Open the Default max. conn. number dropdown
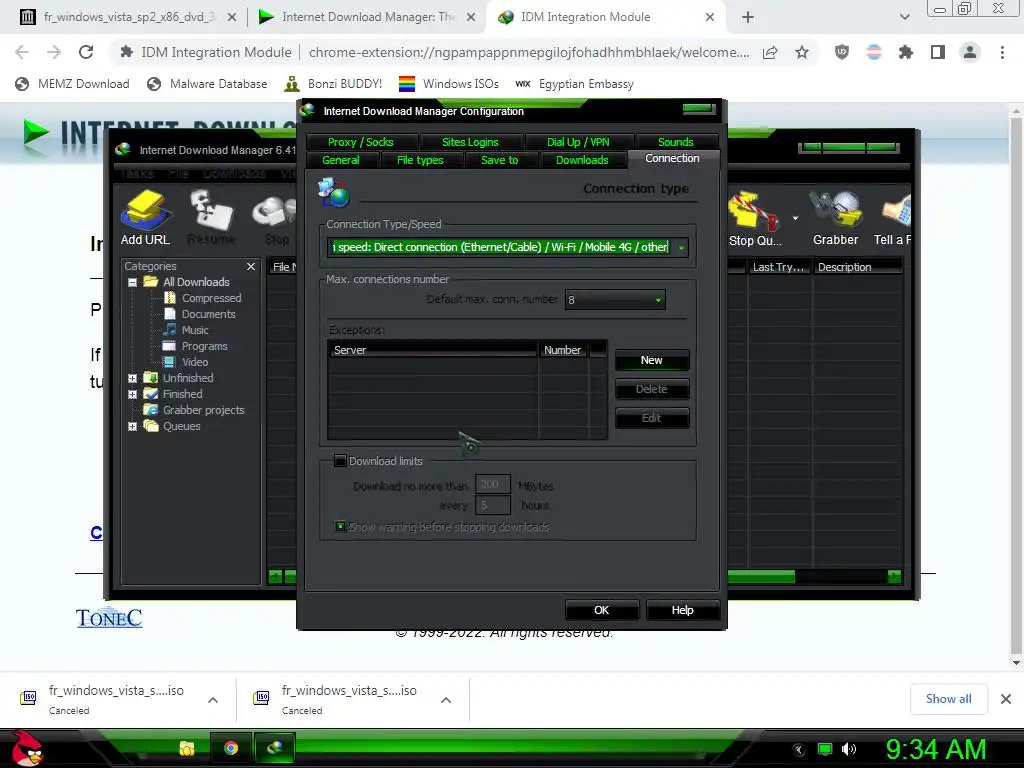 click(658, 300)
